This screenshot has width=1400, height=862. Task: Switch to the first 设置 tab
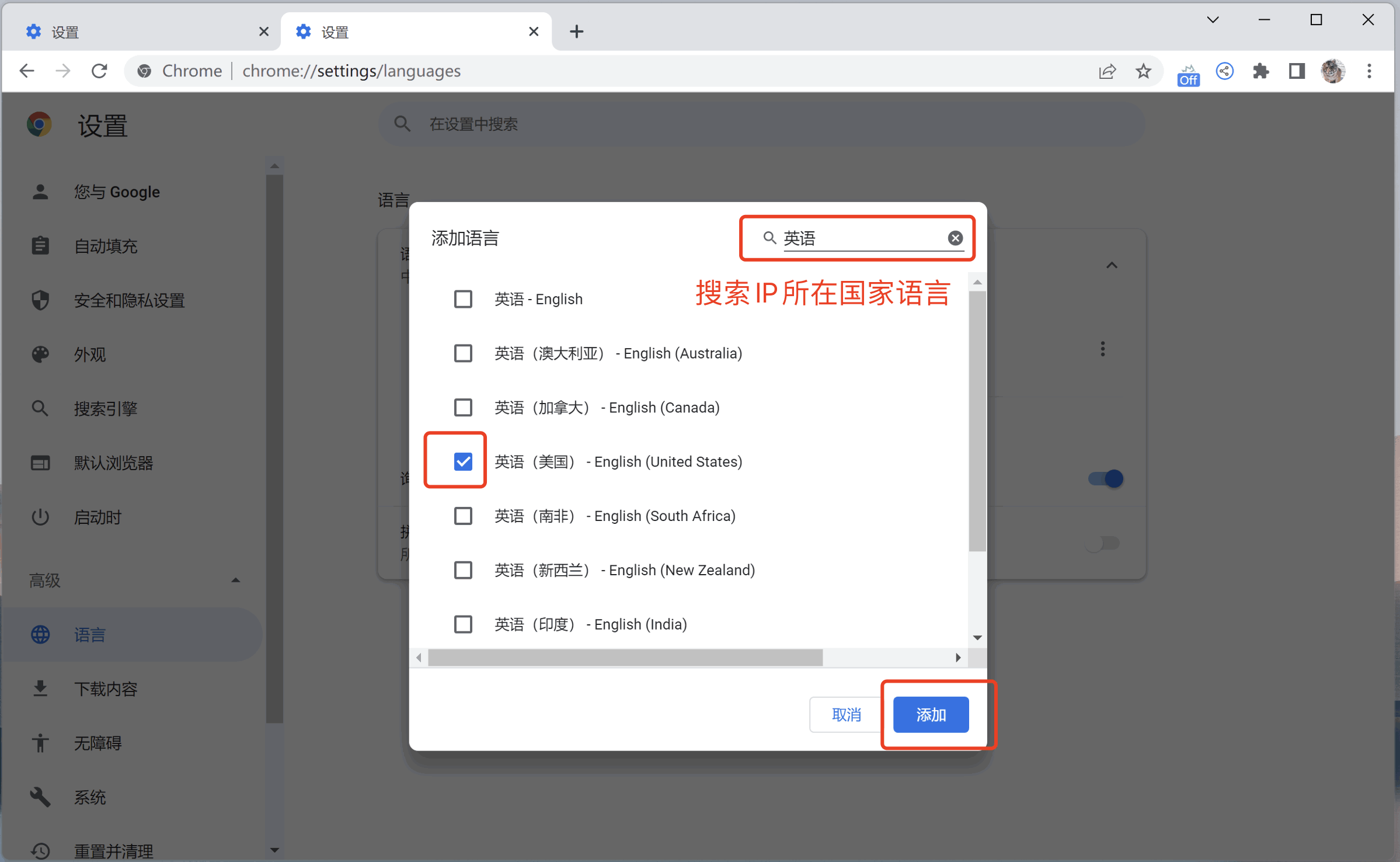tap(141, 32)
